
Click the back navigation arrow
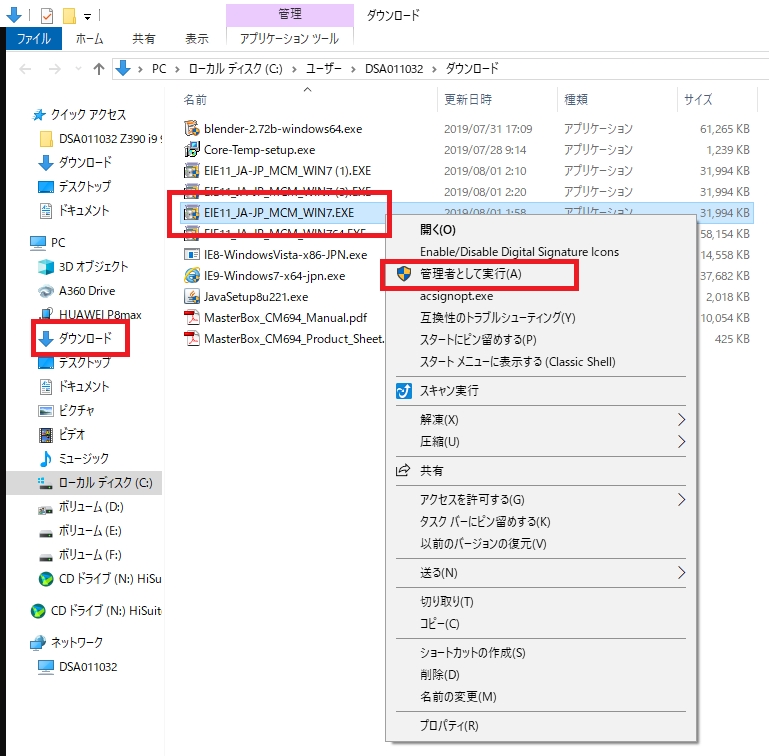[25, 69]
